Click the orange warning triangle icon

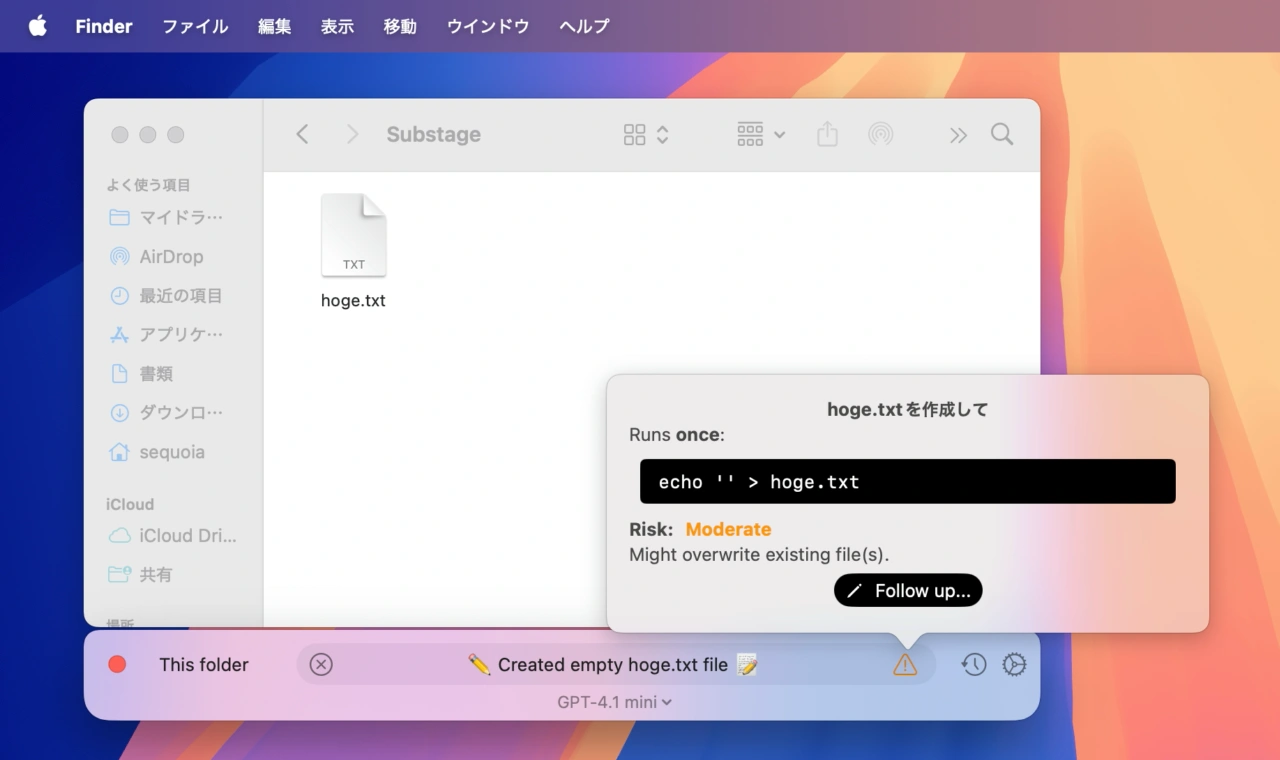pyautogui.click(x=904, y=664)
